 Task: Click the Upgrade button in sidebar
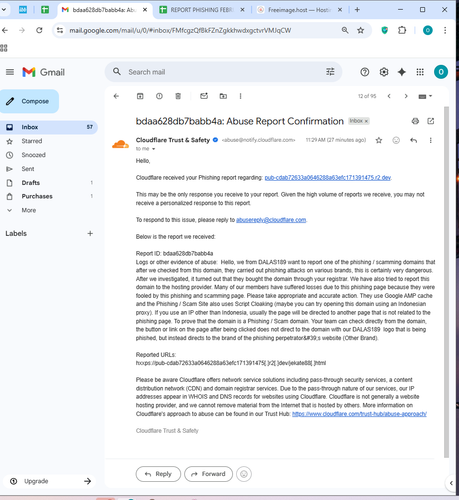(50, 481)
